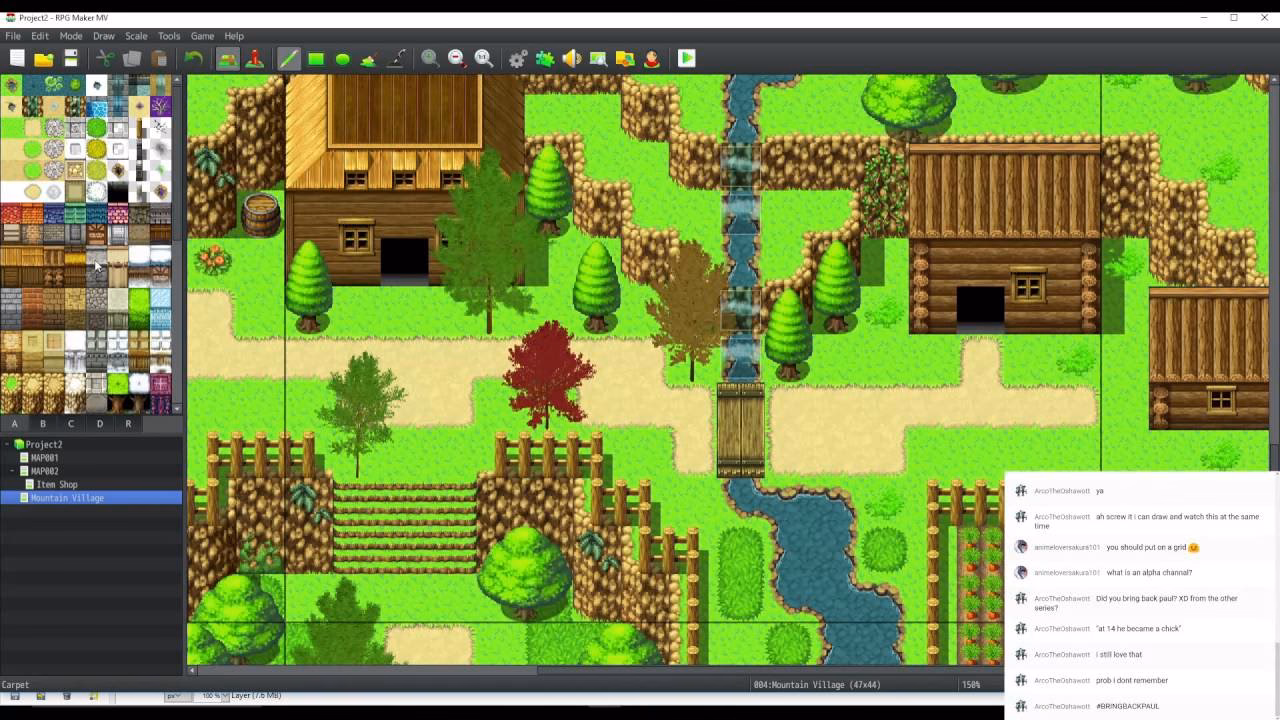This screenshot has height=720, width=1280.
Task: Click the Actual Size magnifier icon
Action: pyautogui.click(x=484, y=59)
